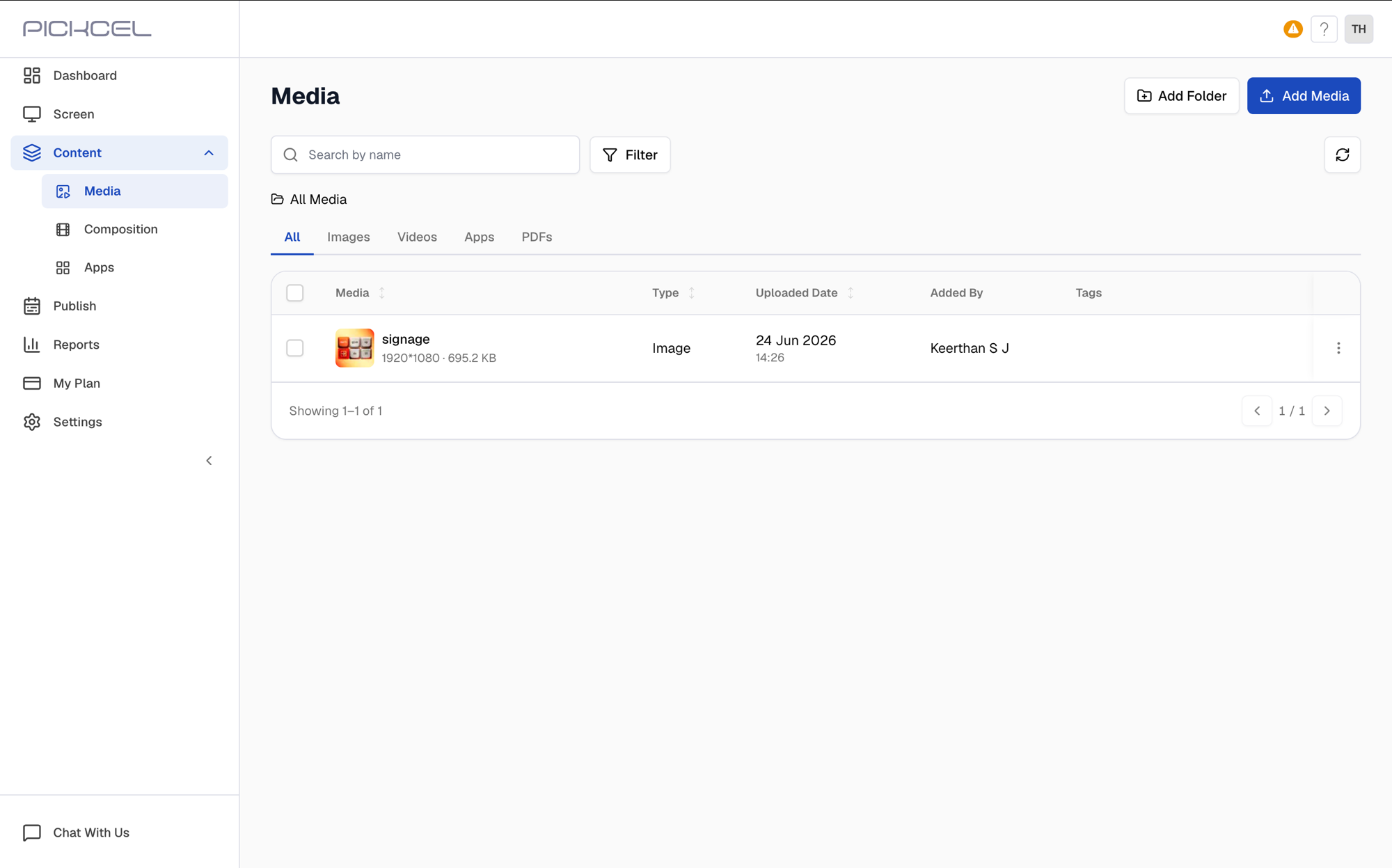Open Settings from the sidebar
Image resolution: width=1392 pixels, height=868 pixels.
tap(119, 422)
